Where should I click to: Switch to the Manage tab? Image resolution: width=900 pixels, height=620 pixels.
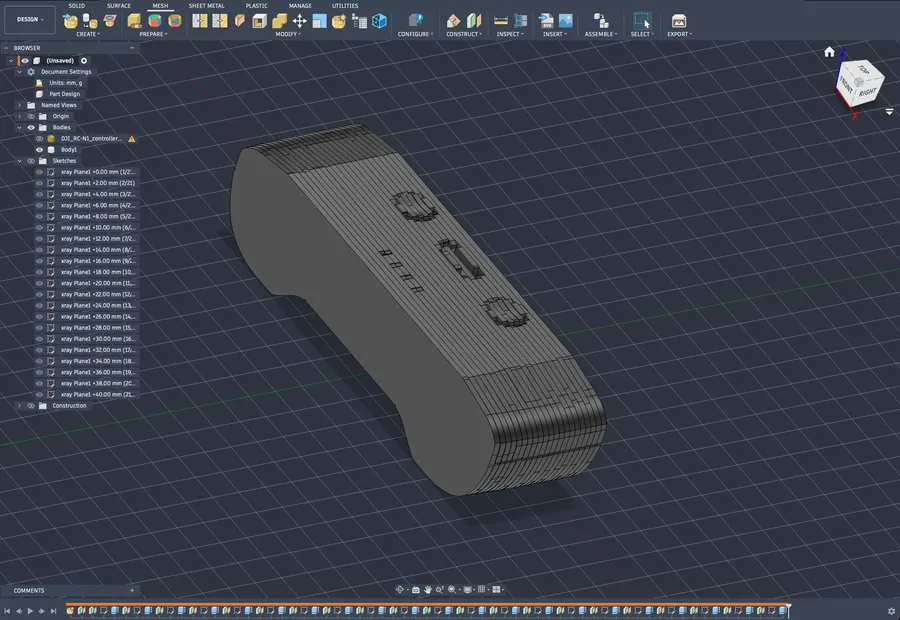(300, 6)
